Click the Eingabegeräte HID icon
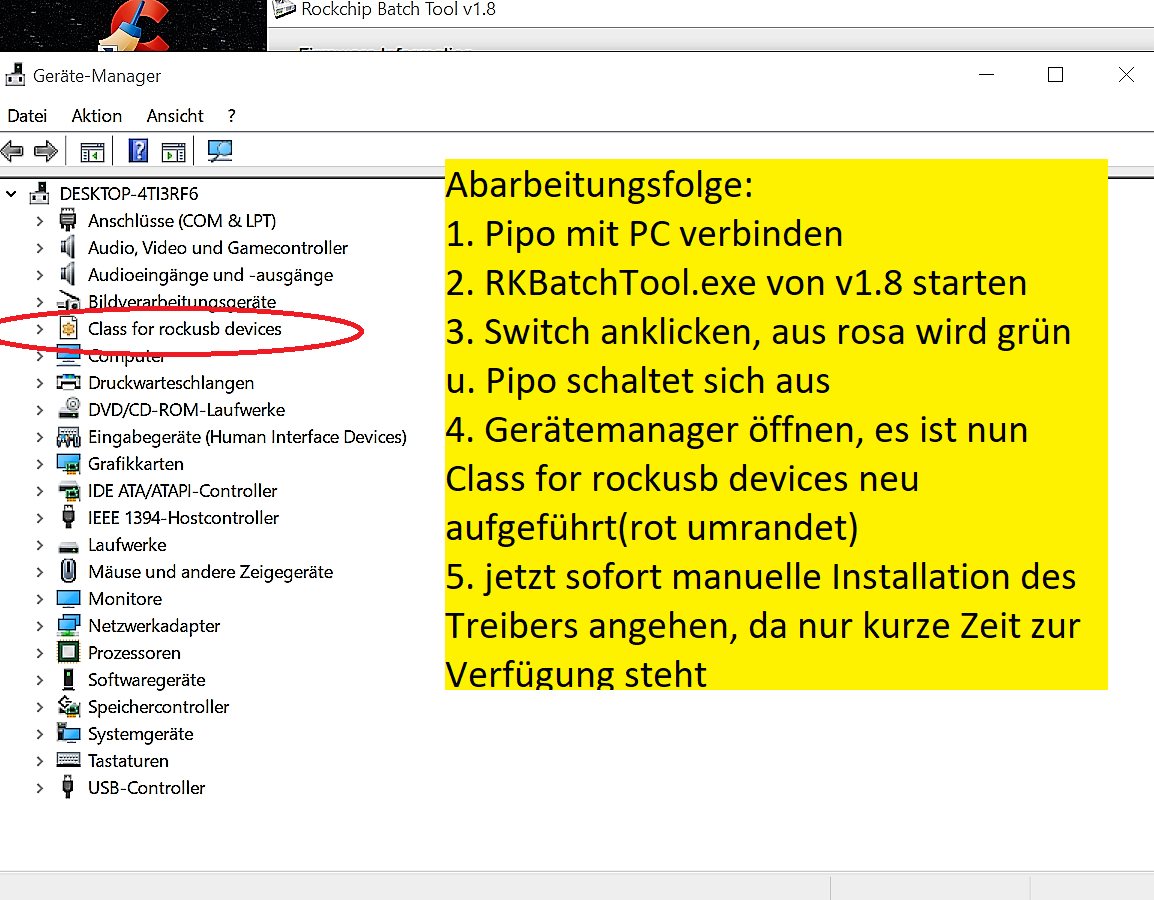Screen dimensions: 1154x900 click(x=68, y=436)
